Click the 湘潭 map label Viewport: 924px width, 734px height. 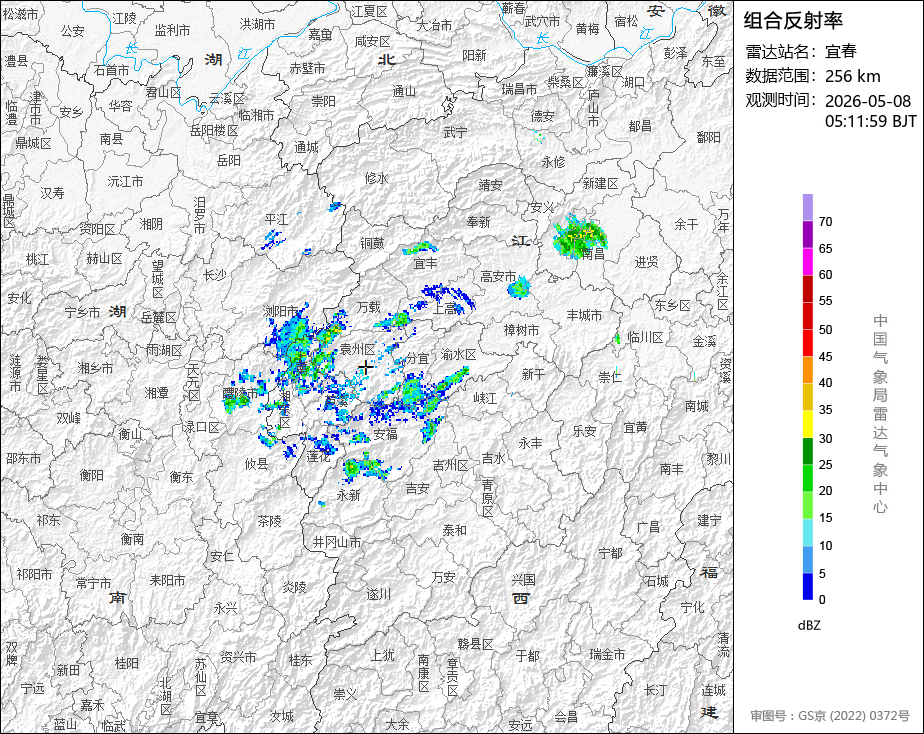click(x=157, y=392)
